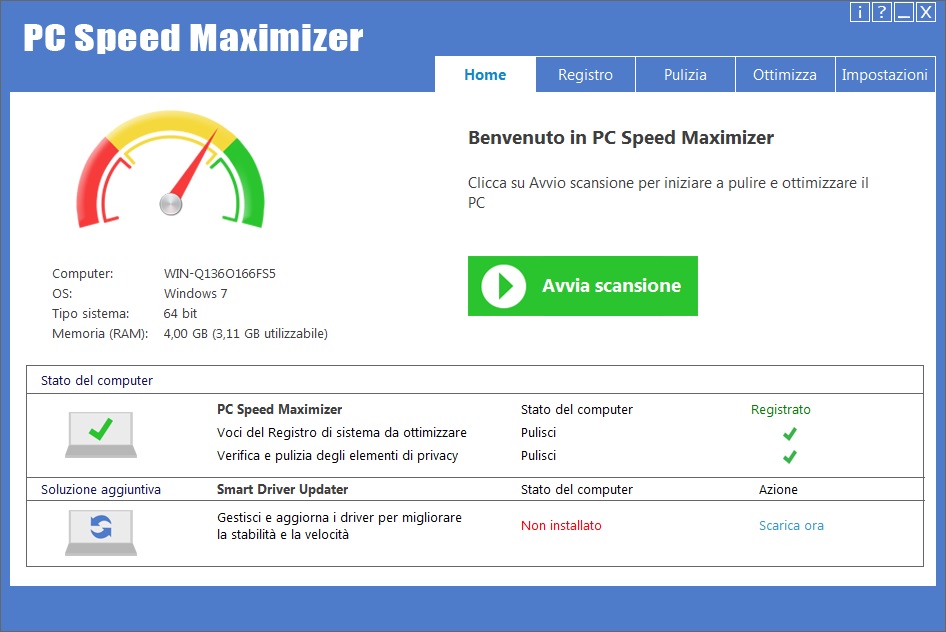The width and height of the screenshot is (946, 632).
Task: Start scan with Avvia scansione button
Action: [583, 286]
